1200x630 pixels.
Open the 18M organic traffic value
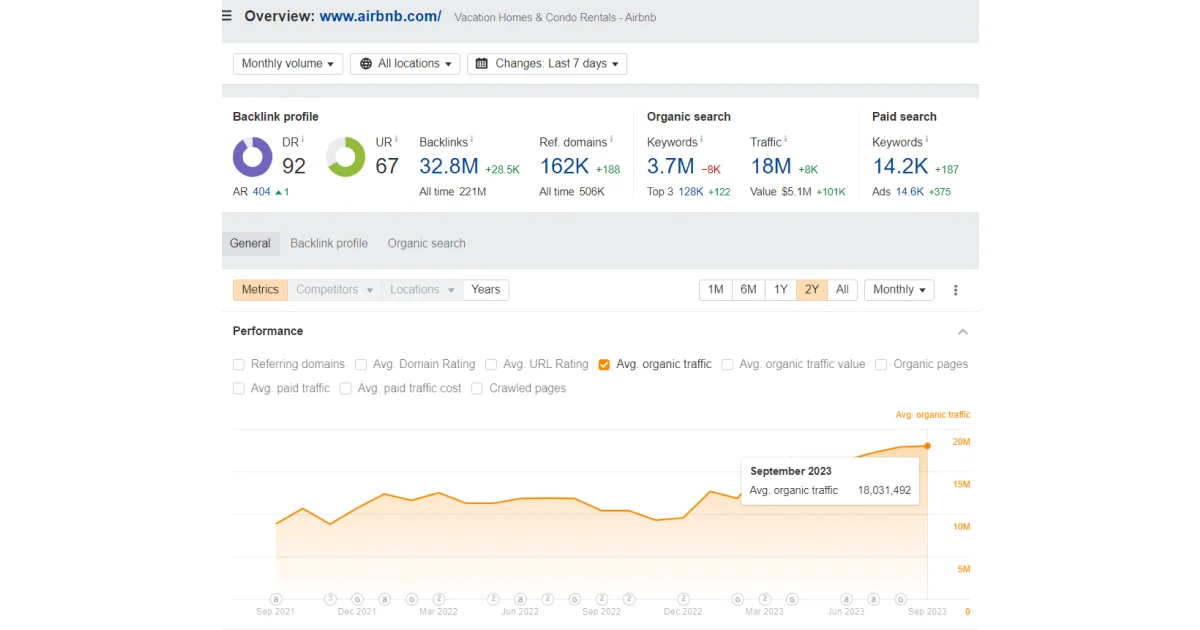771,166
